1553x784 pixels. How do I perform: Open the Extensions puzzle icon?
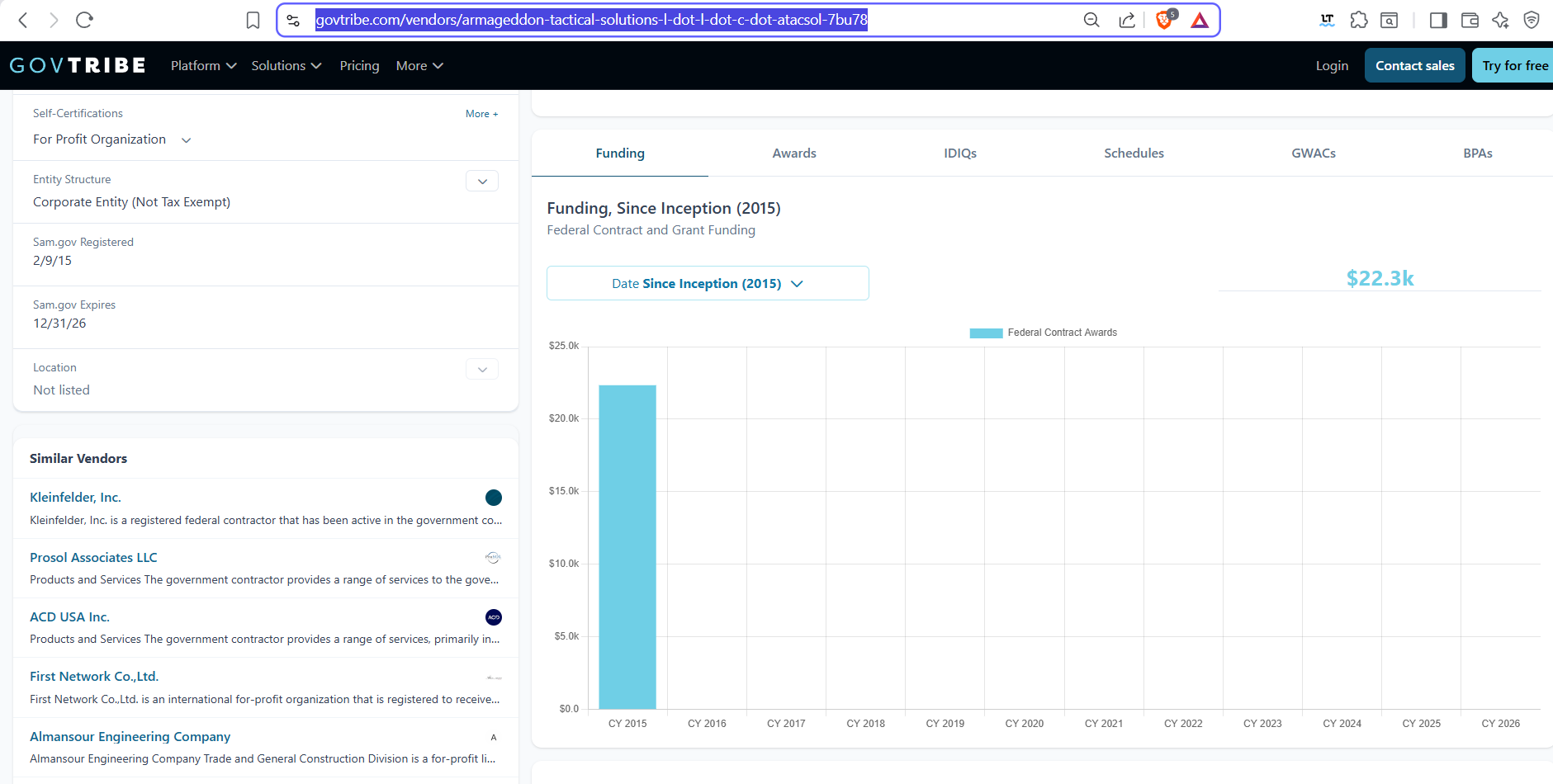1359,20
